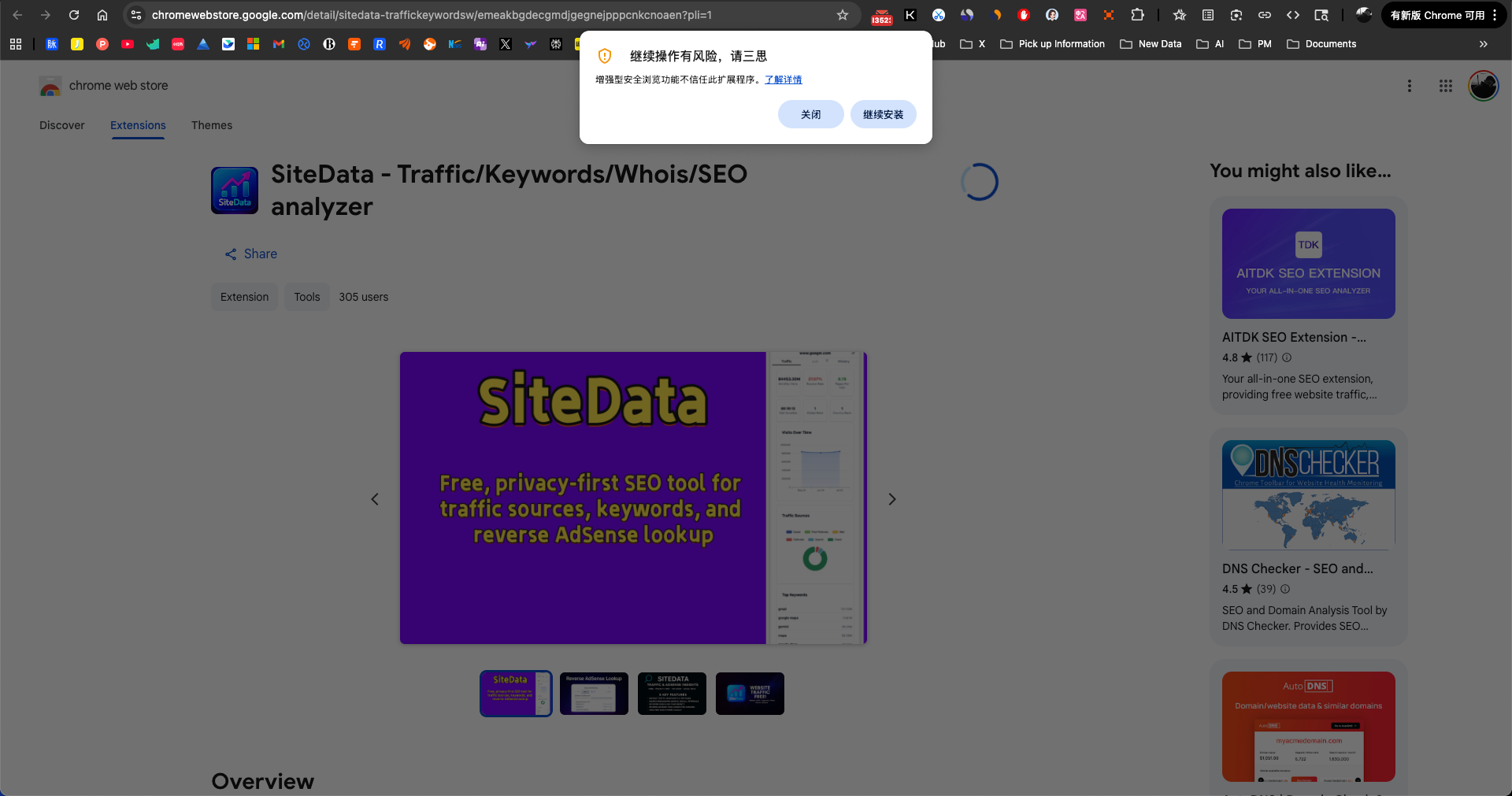1512x796 pixels.
Task: Expand the hidden bookmarks overflow chevron
Action: pyautogui.click(x=1484, y=44)
